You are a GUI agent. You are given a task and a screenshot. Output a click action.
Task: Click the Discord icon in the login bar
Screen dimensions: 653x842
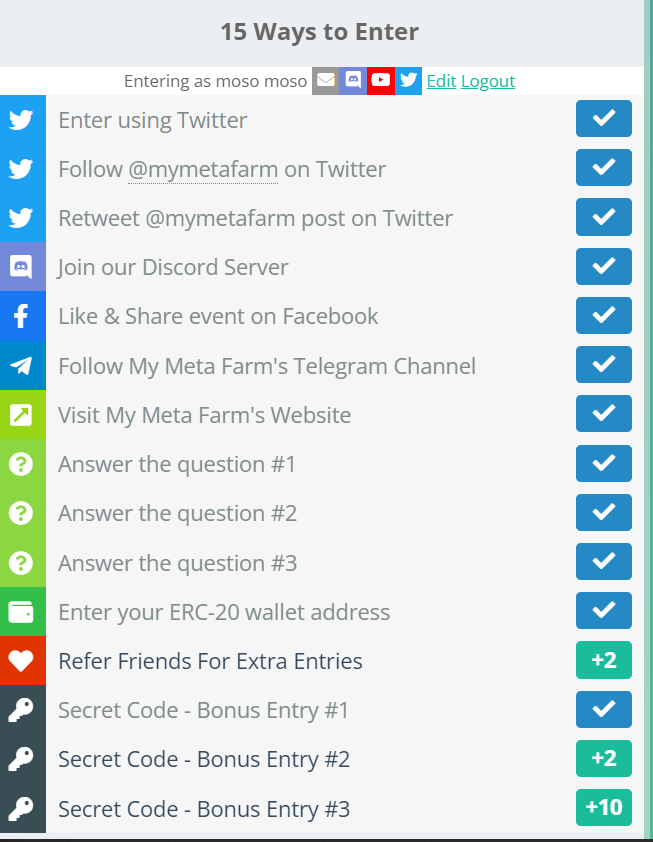click(353, 81)
